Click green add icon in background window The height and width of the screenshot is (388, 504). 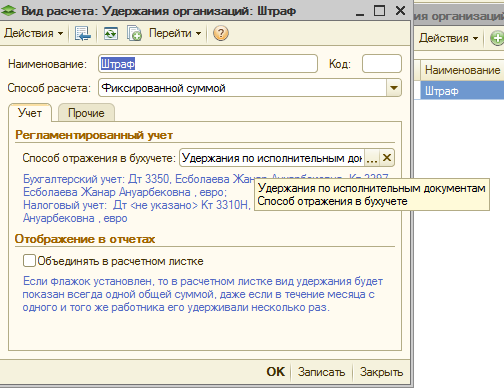(x=497, y=38)
